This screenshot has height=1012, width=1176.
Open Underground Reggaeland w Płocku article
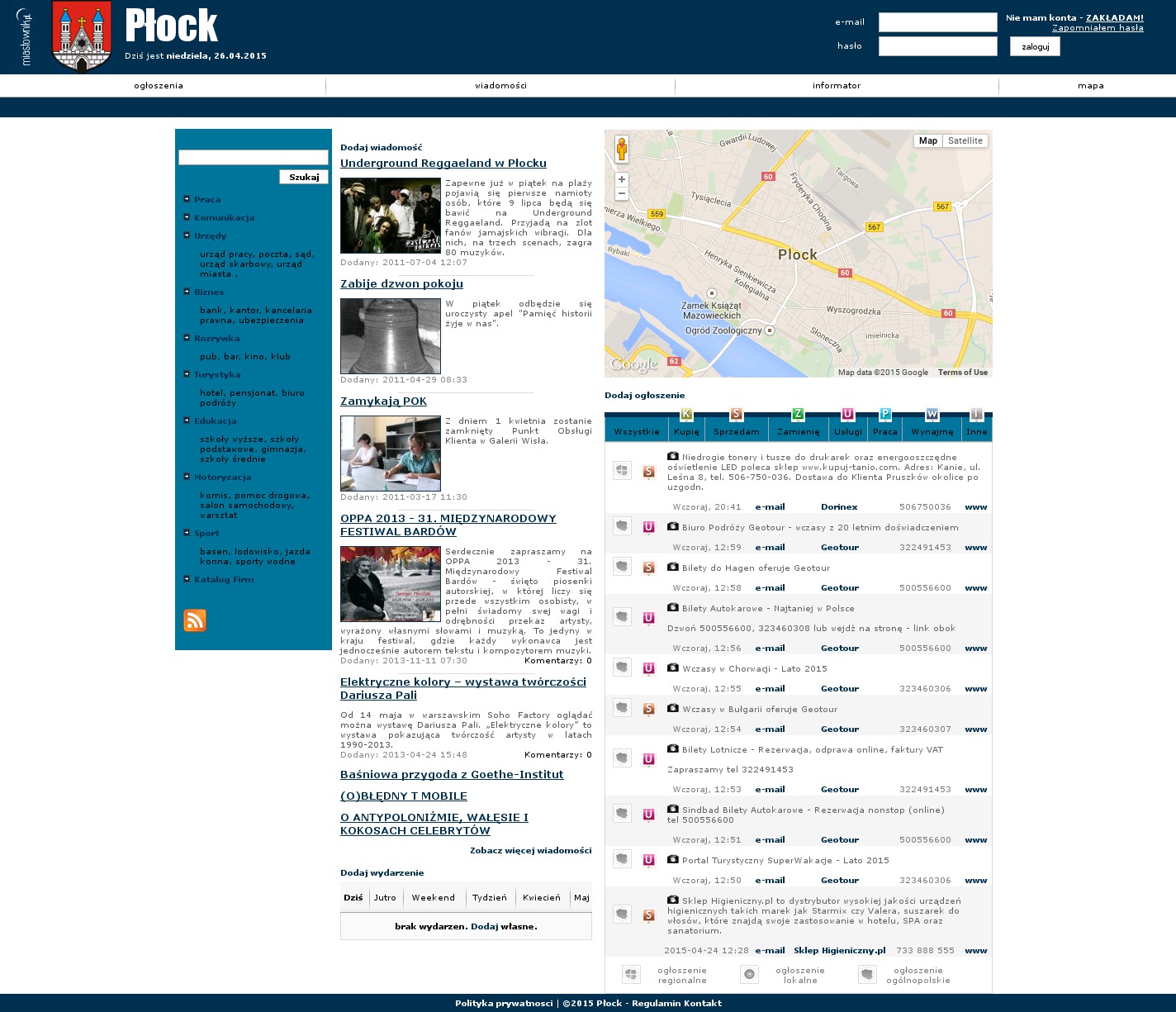point(443,164)
